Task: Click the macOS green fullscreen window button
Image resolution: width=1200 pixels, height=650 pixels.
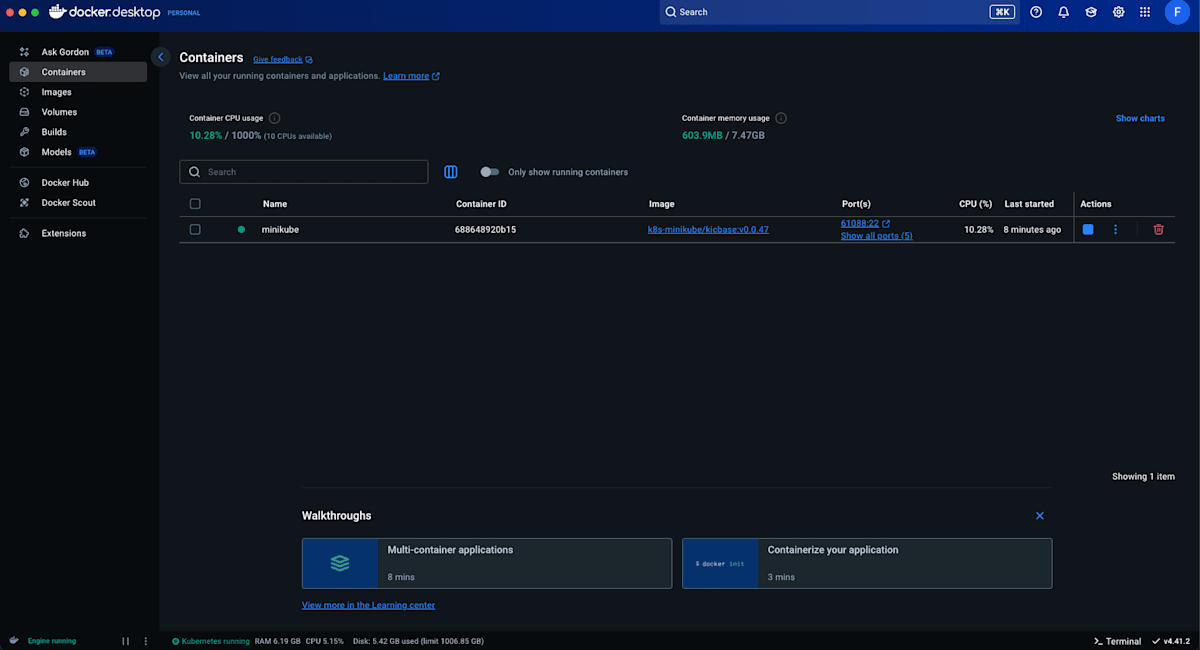Action: pos(36,12)
